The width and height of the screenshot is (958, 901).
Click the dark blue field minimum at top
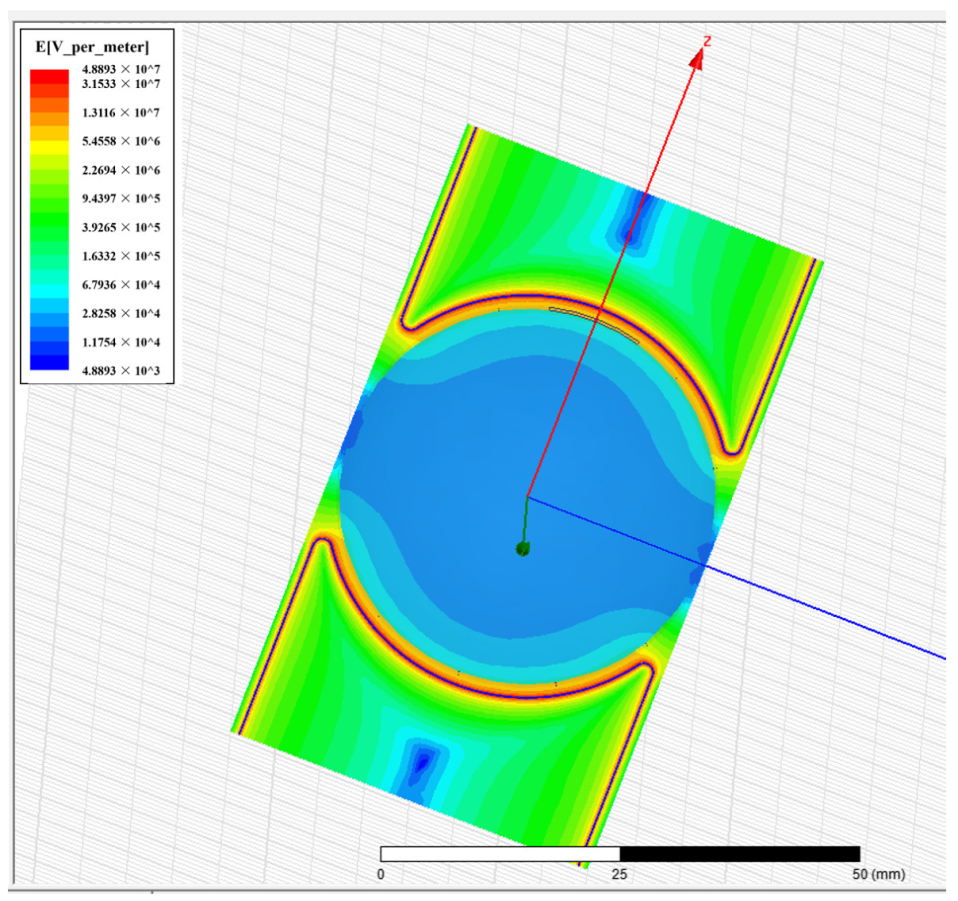pyautogui.click(x=632, y=224)
